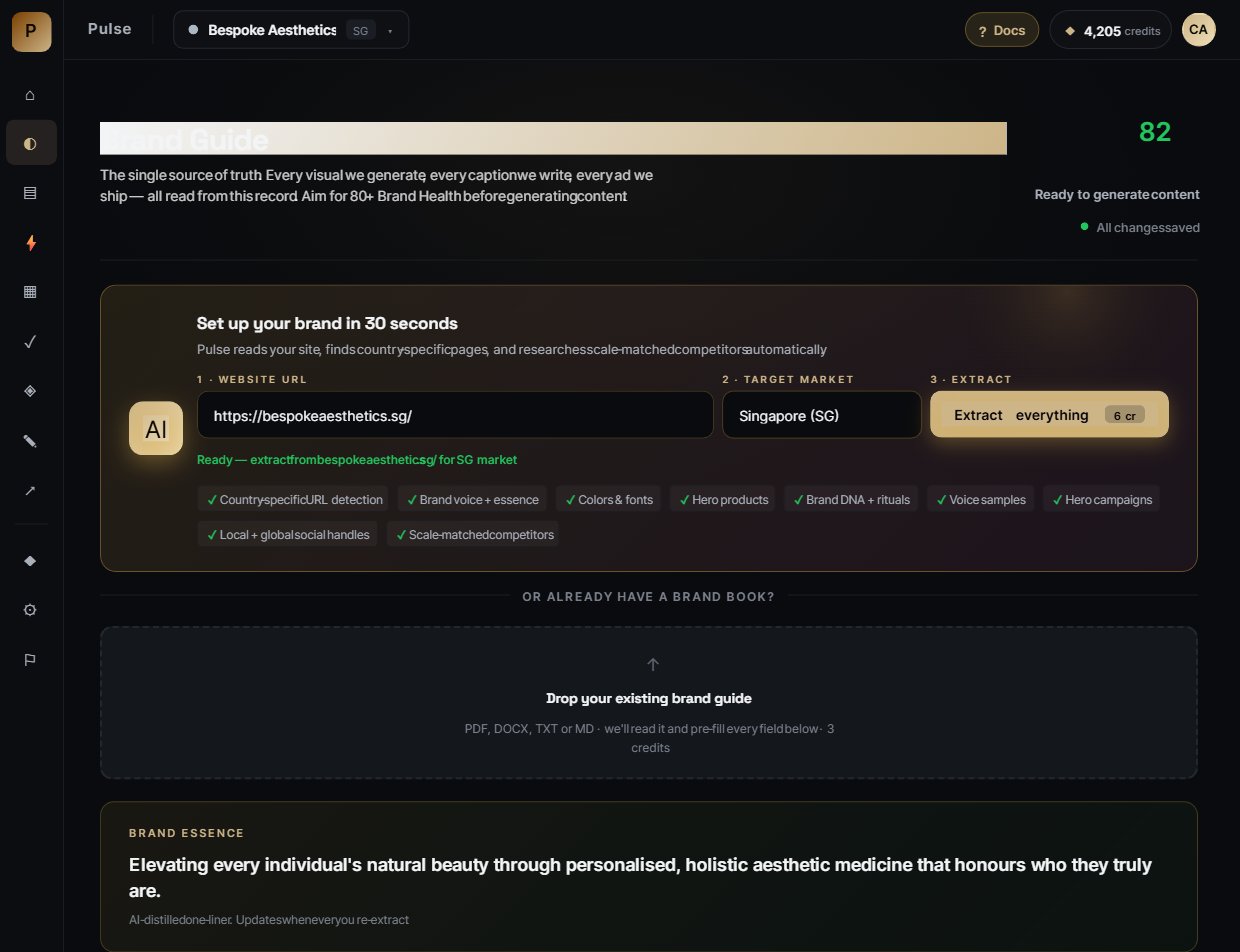
Task: Click the flag icon in sidebar
Action: pos(30,660)
